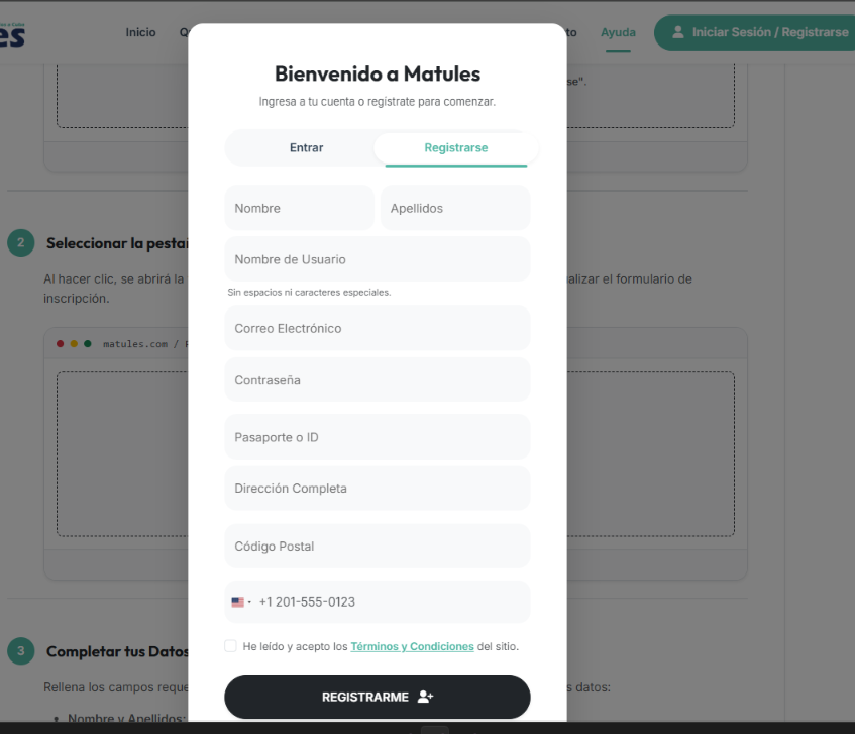Select the Registrarse tab
855x734 pixels.
coord(456,148)
